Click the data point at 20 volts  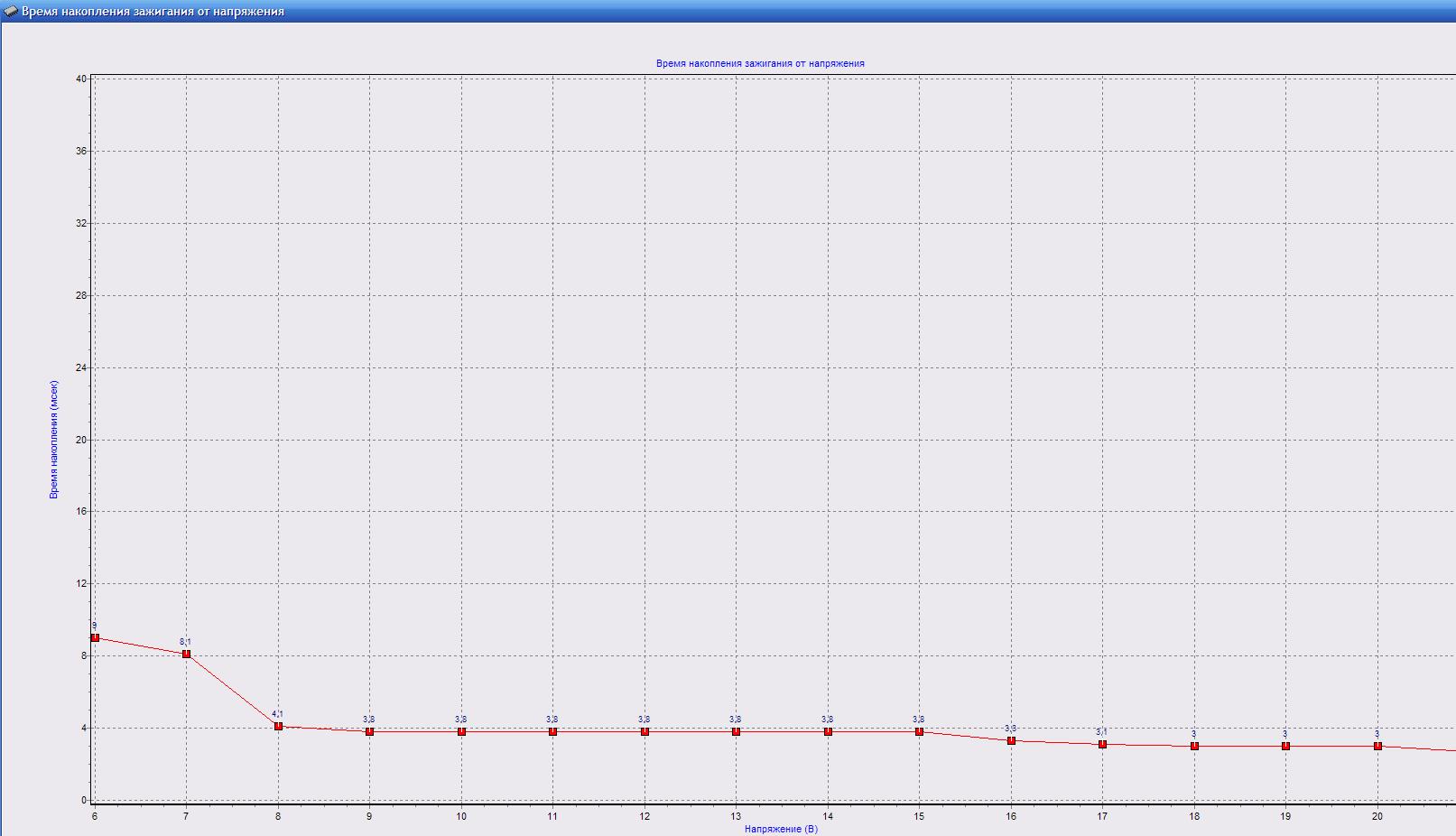click(x=1377, y=746)
